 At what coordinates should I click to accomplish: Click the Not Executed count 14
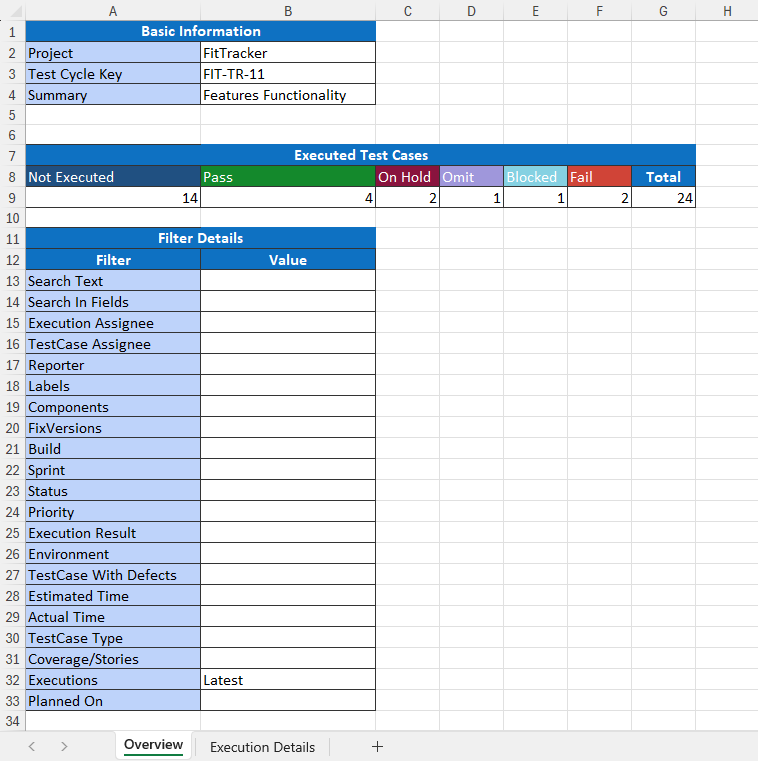[113, 198]
